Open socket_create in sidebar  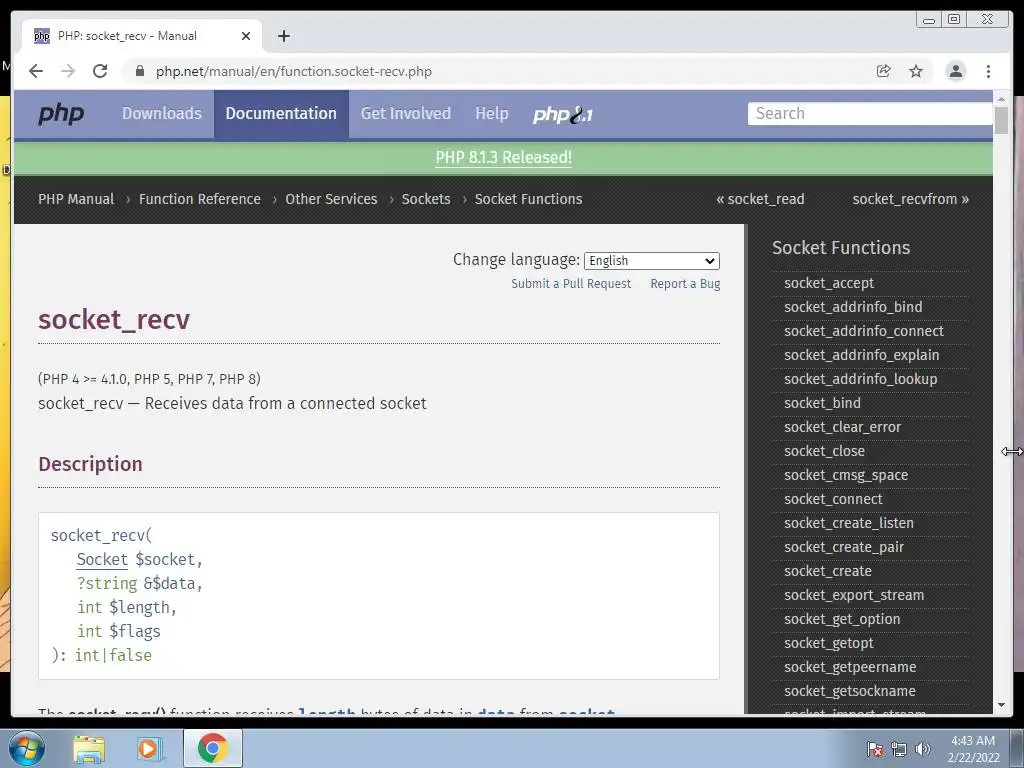tap(827, 571)
